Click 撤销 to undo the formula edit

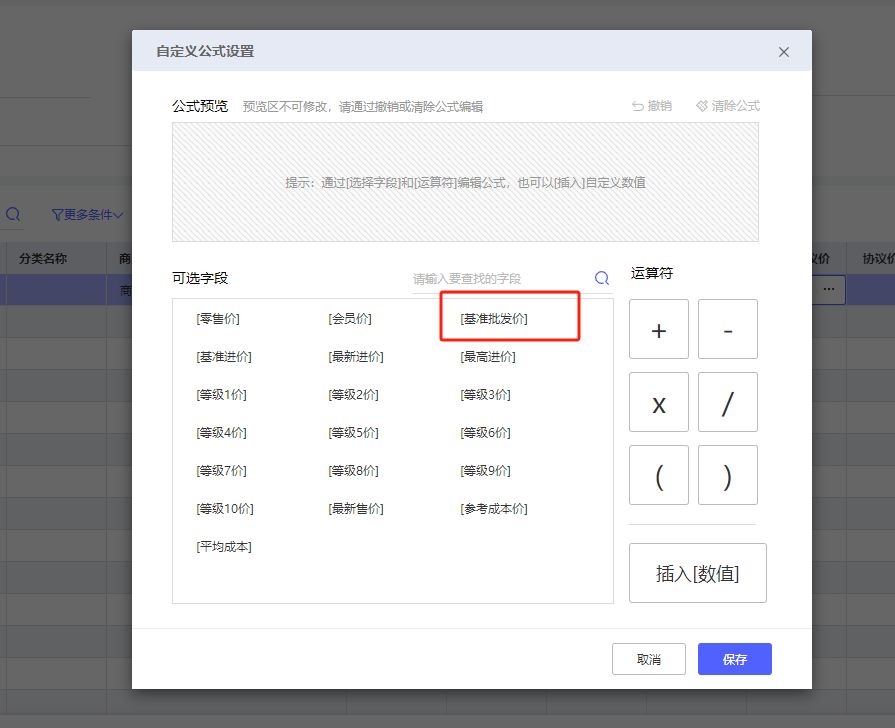point(652,106)
